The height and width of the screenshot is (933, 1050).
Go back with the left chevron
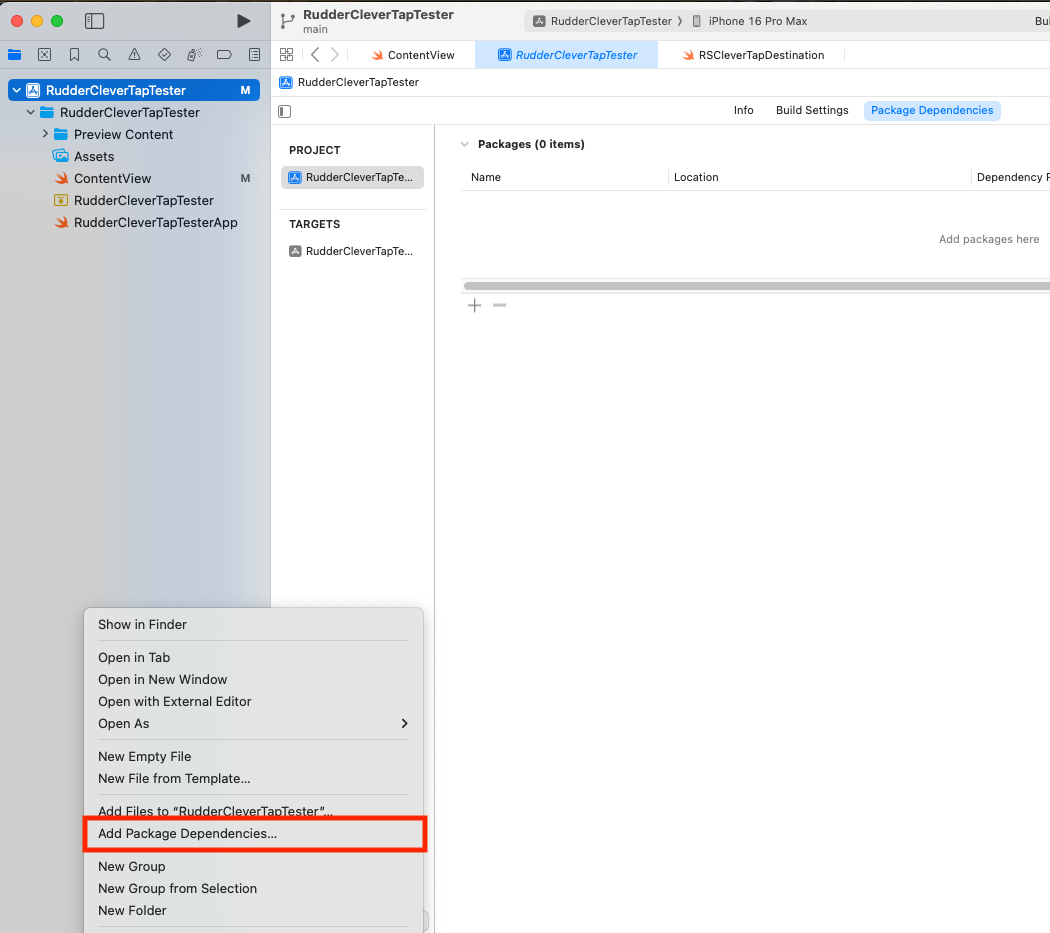point(315,54)
